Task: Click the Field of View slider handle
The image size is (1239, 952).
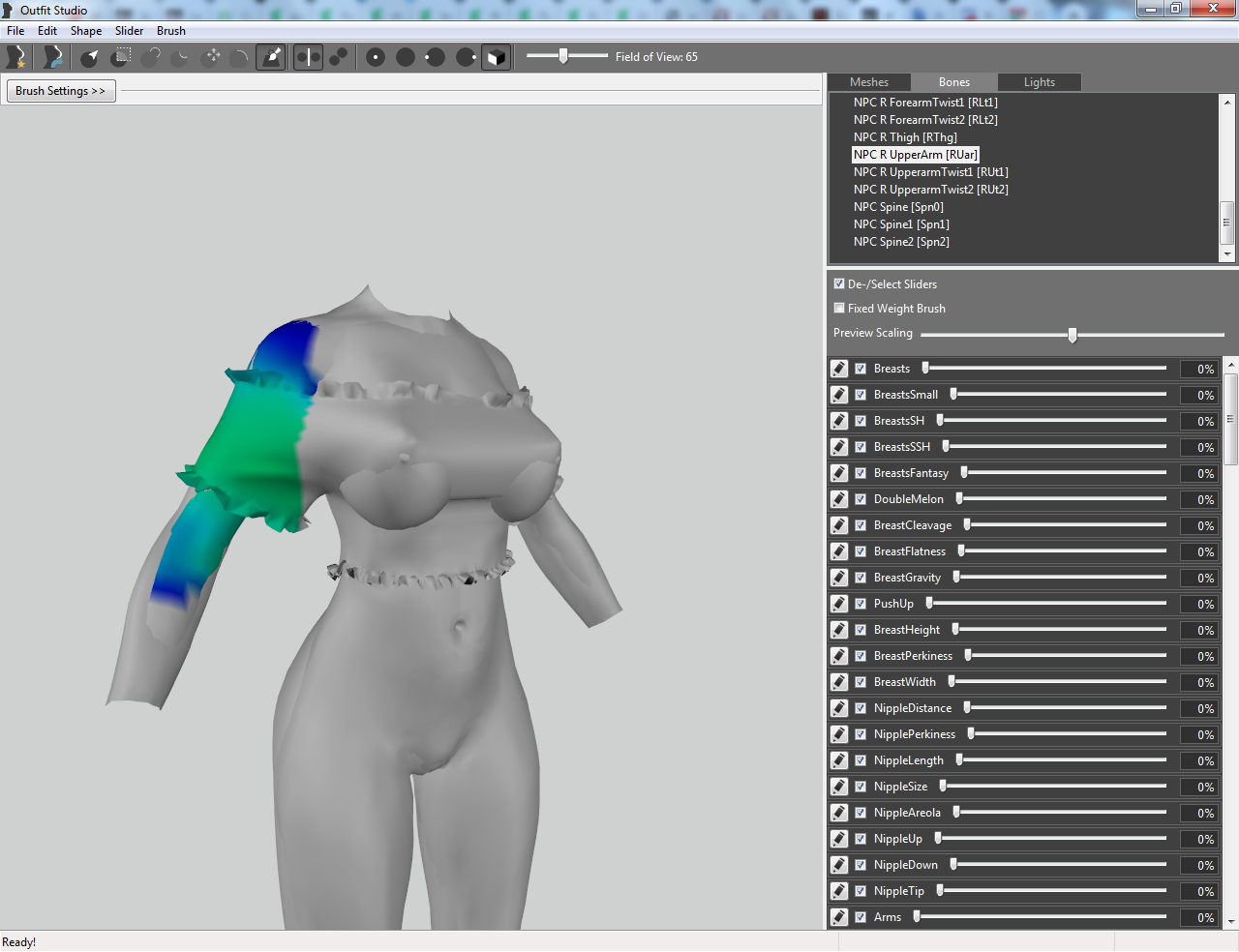Action: 563,56
